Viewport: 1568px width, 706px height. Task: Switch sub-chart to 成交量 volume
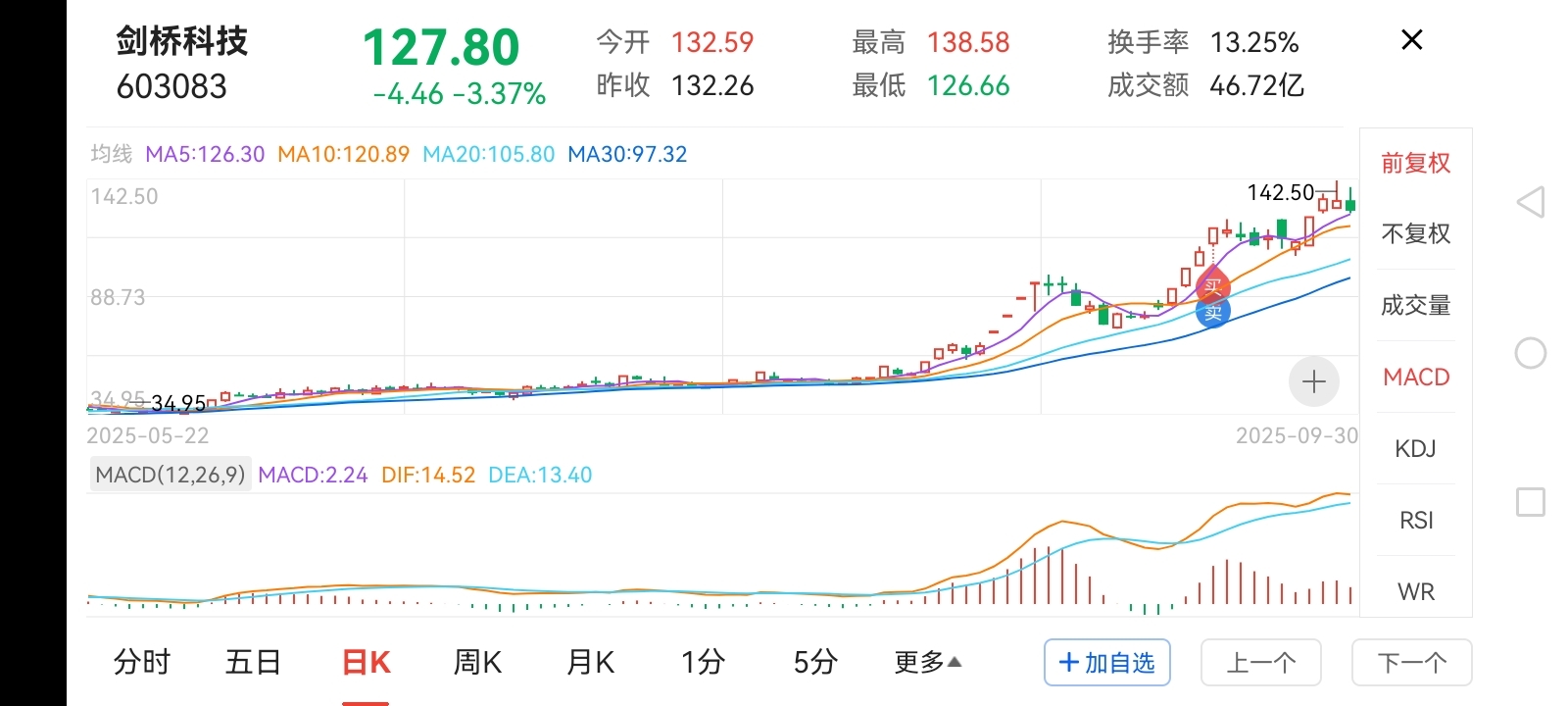(1415, 305)
